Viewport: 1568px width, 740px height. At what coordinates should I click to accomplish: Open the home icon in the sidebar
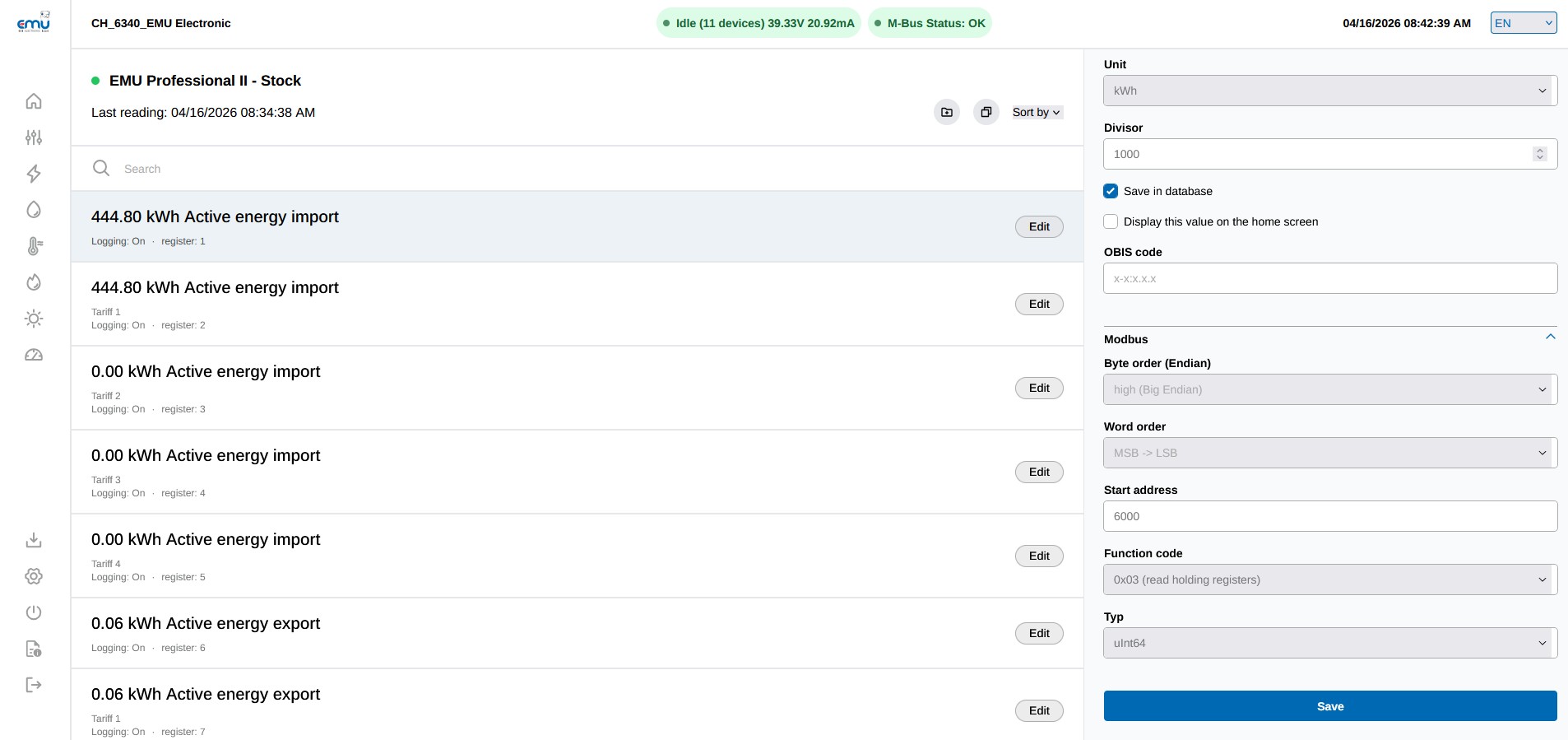tap(34, 101)
